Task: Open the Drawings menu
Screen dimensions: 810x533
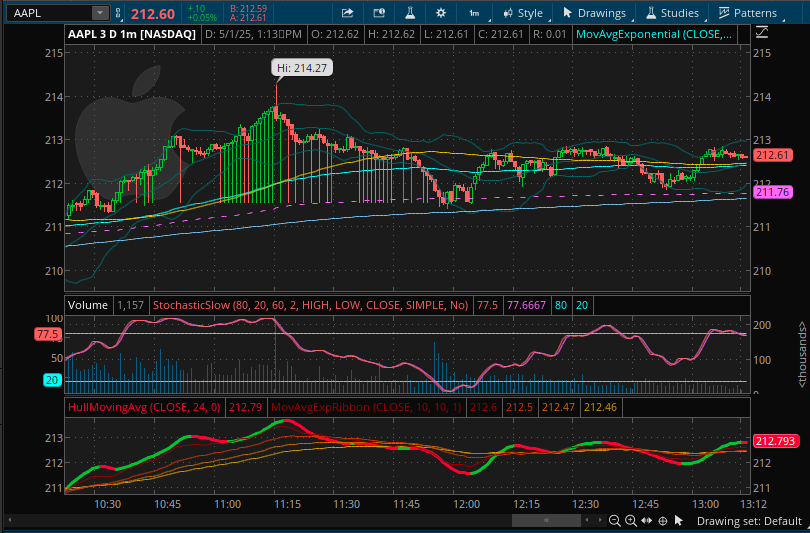Action: 593,13
